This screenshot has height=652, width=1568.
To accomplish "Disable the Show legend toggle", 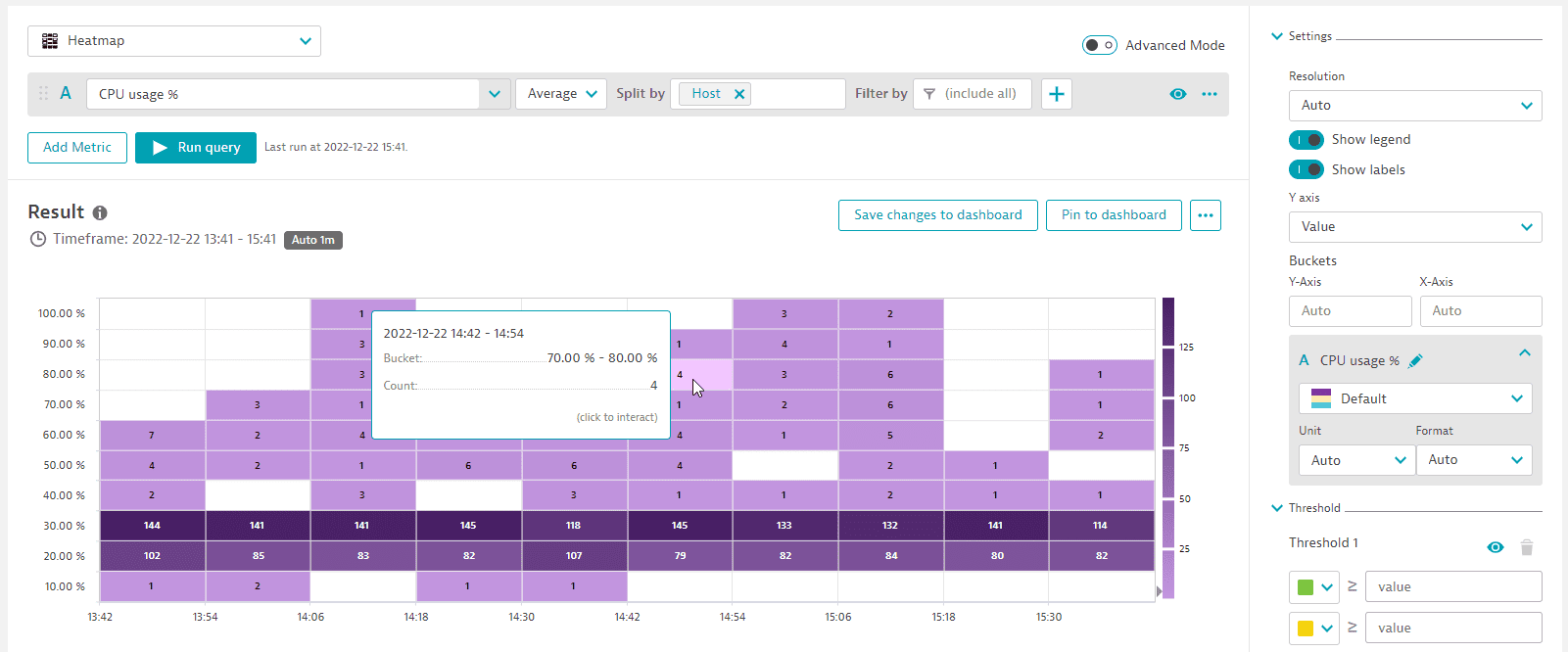I will [x=1307, y=140].
